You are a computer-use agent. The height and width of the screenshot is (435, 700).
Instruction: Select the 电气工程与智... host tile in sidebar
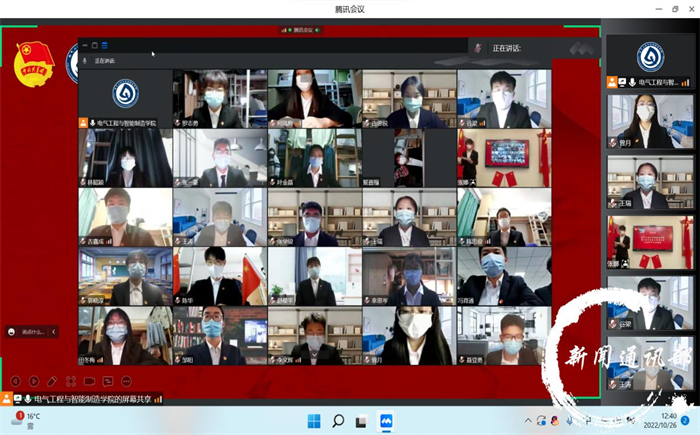click(x=650, y=61)
